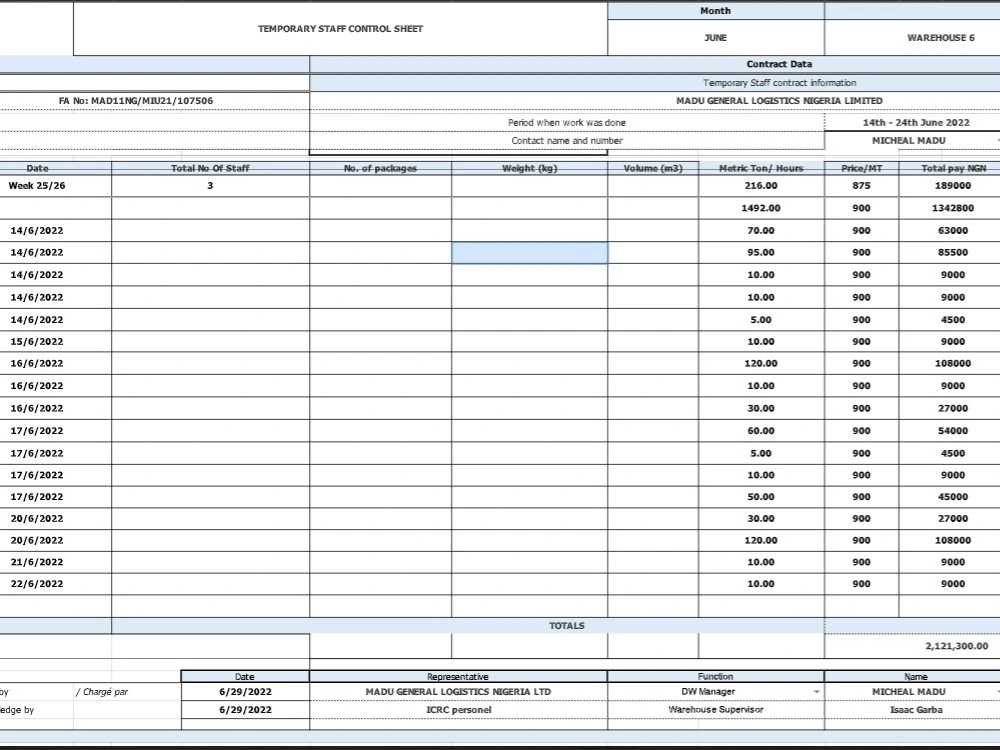Select MICHEAL MADU contact cell under the period
The height and width of the screenshot is (750, 1000).
pyautogui.click(x=913, y=140)
